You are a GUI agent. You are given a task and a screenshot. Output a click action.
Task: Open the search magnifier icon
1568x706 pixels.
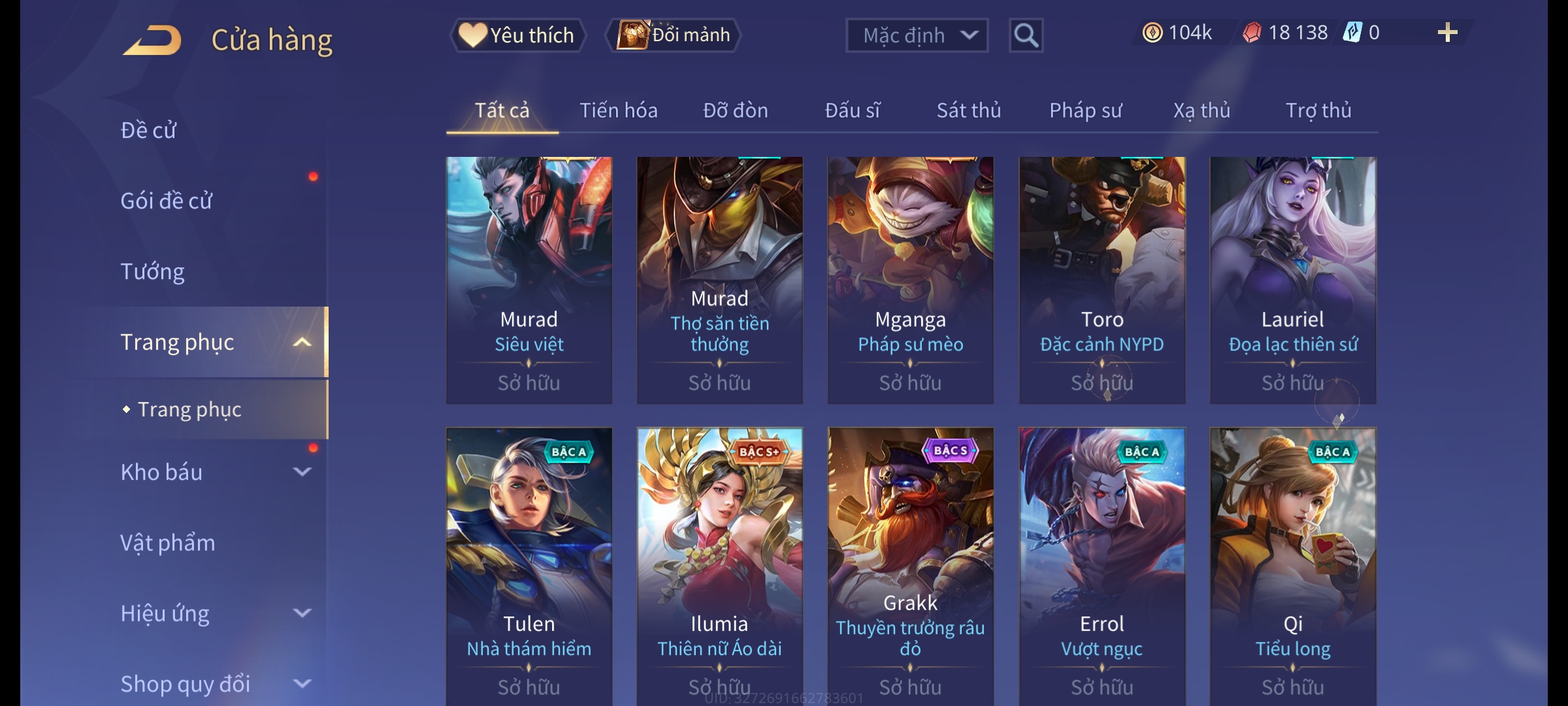click(x=1026, y=35)
